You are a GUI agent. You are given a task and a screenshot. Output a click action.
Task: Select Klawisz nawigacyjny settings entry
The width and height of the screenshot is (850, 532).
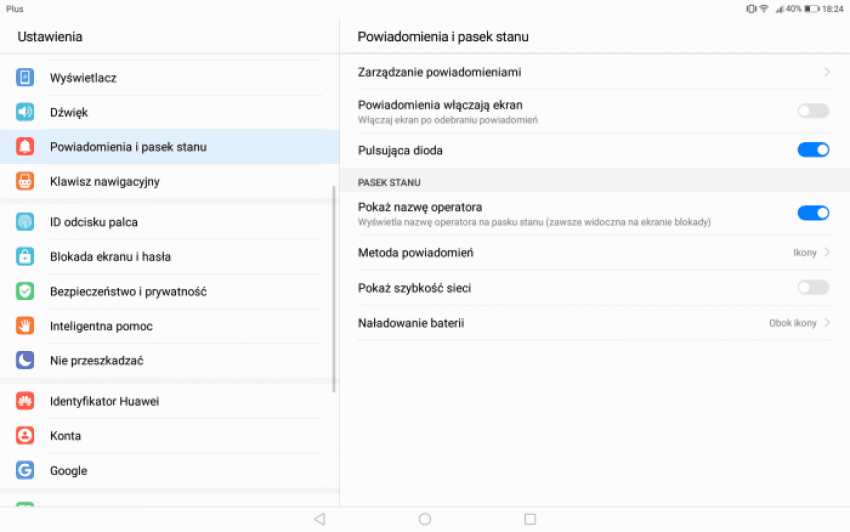pos(105,182)
